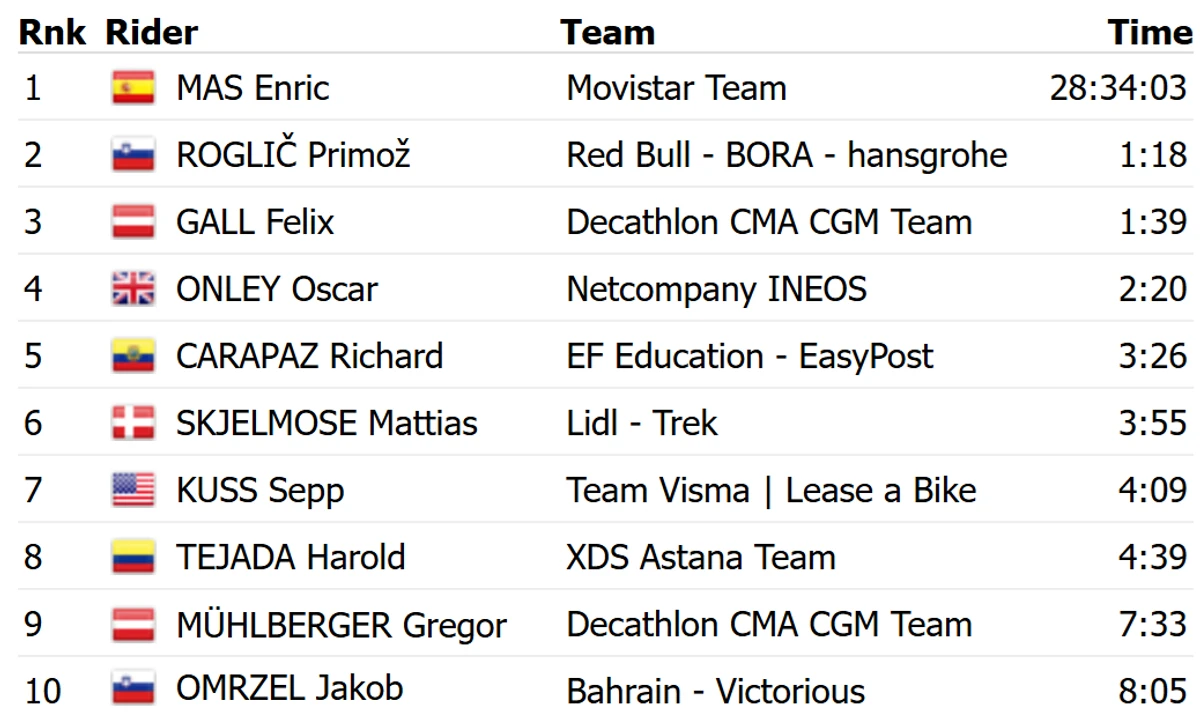Click the Austrian flag beside GALL Felix
This screenshot has width=1200, height=718.
pos(133,222)
